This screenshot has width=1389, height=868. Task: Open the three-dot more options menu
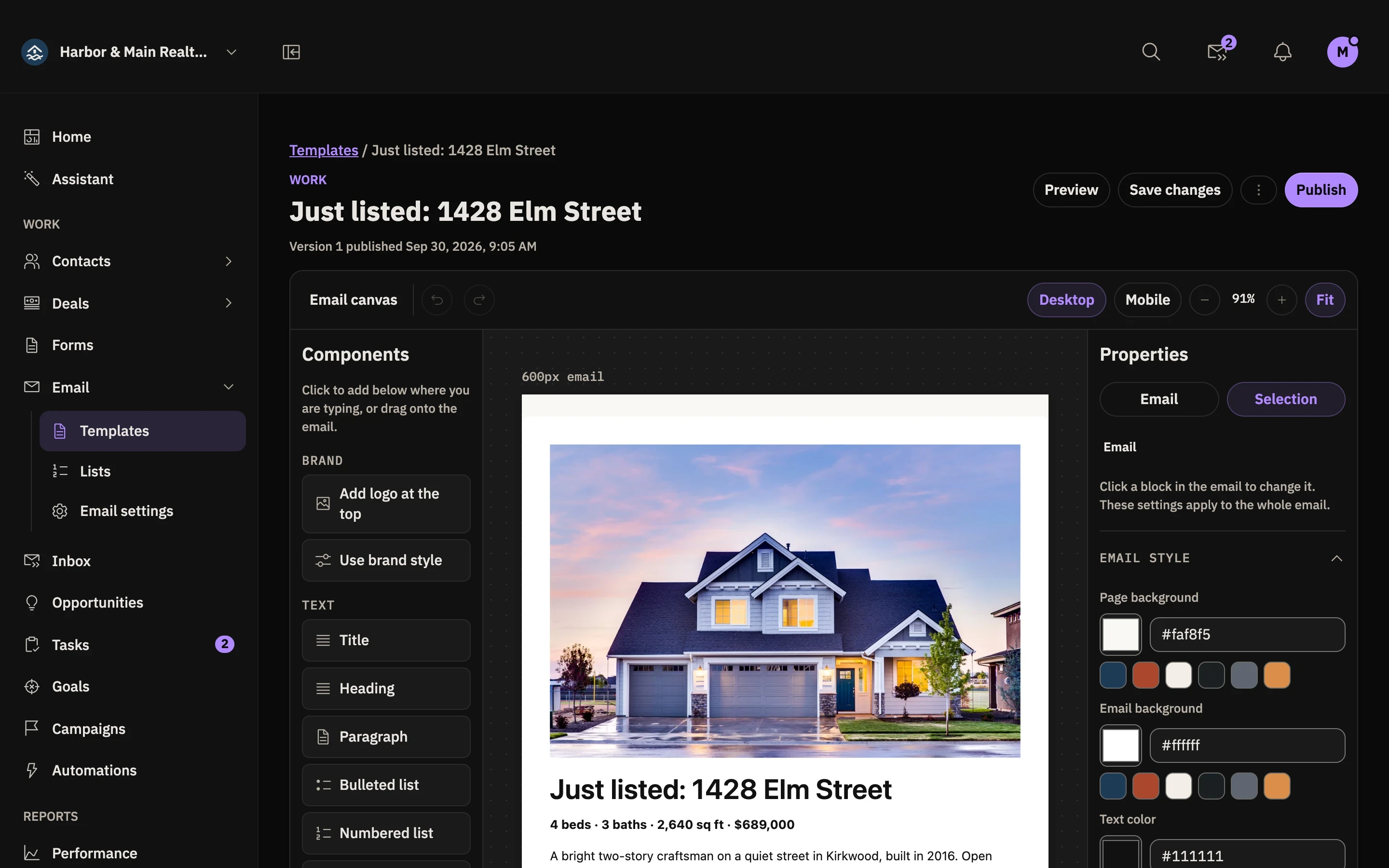1258,190
